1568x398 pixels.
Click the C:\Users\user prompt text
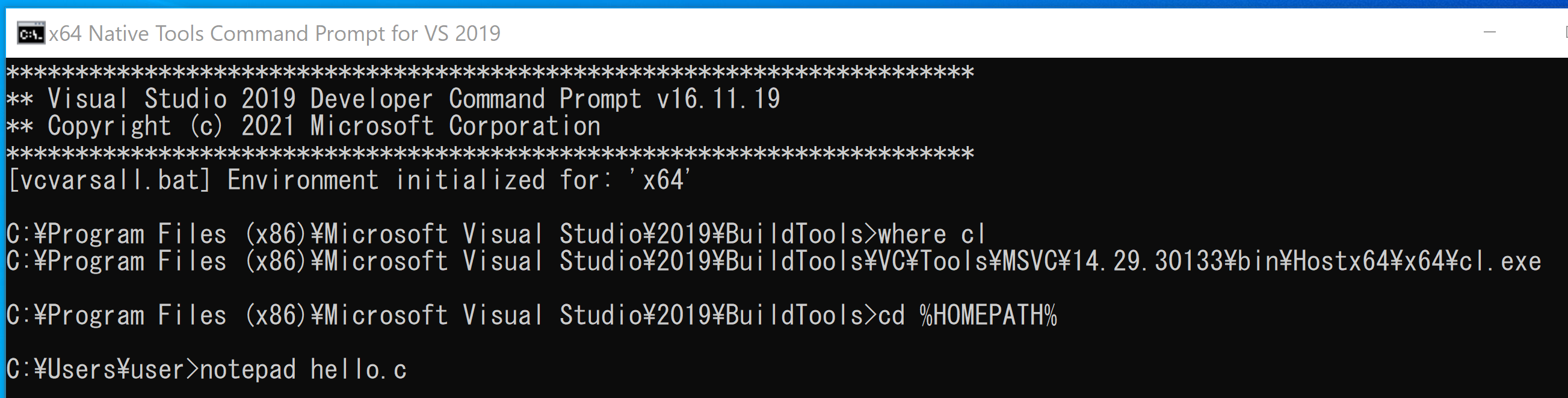coord(103,369)
